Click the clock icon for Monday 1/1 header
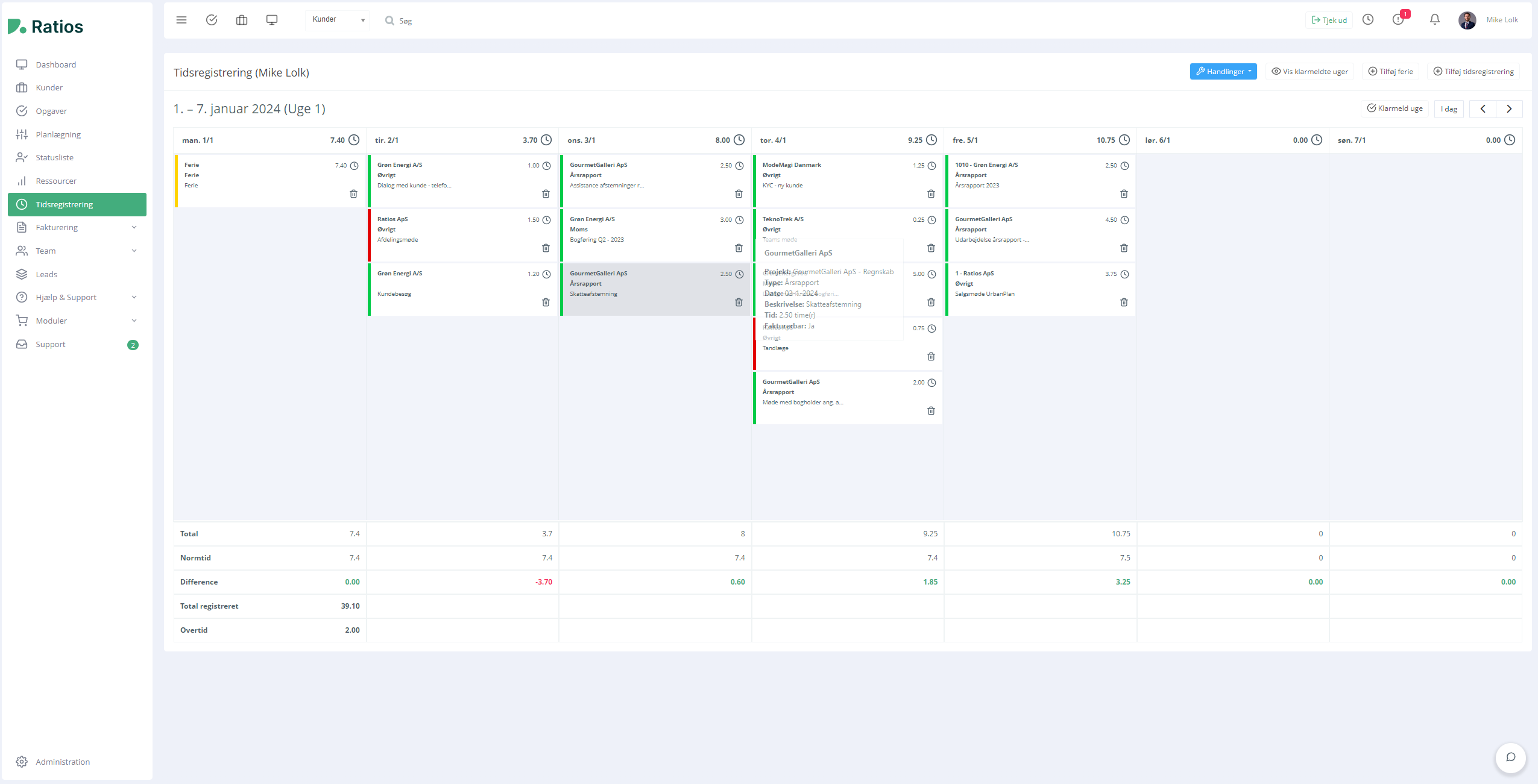 tap(354, 140)
